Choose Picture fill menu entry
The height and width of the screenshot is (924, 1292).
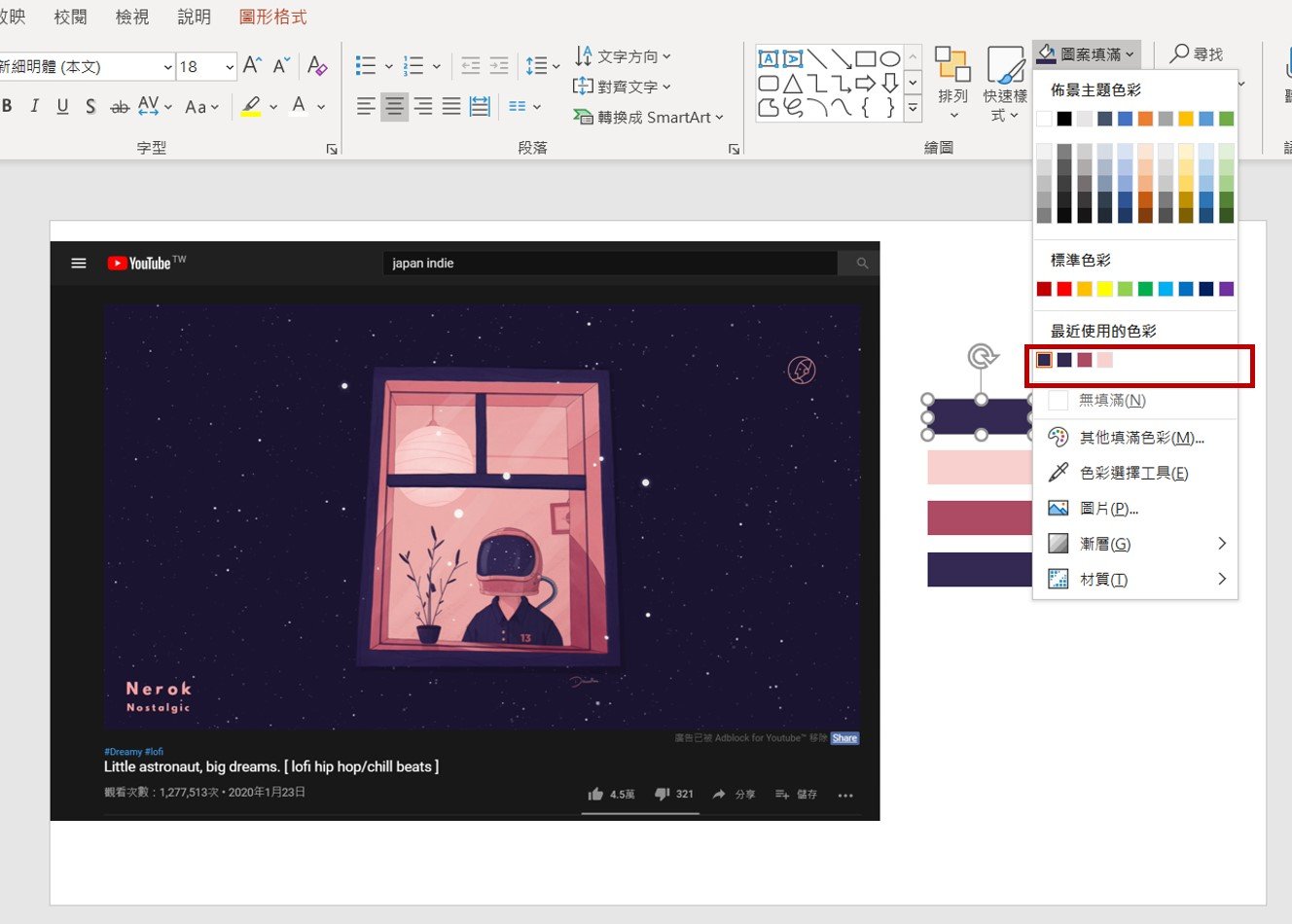click(x=1134, y=509)
